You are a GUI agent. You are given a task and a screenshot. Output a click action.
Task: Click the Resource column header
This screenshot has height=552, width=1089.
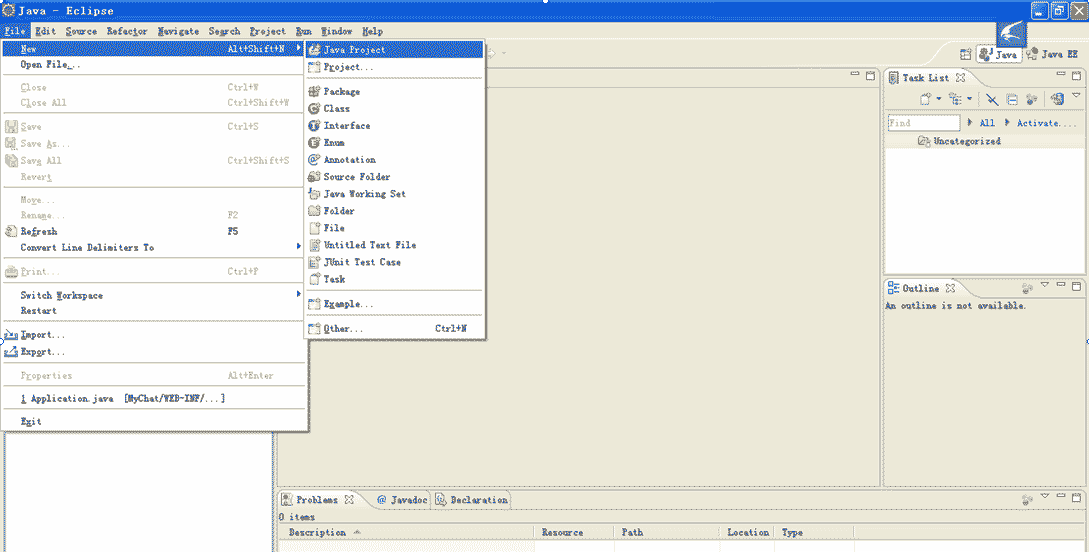click(x=574, y=533)
